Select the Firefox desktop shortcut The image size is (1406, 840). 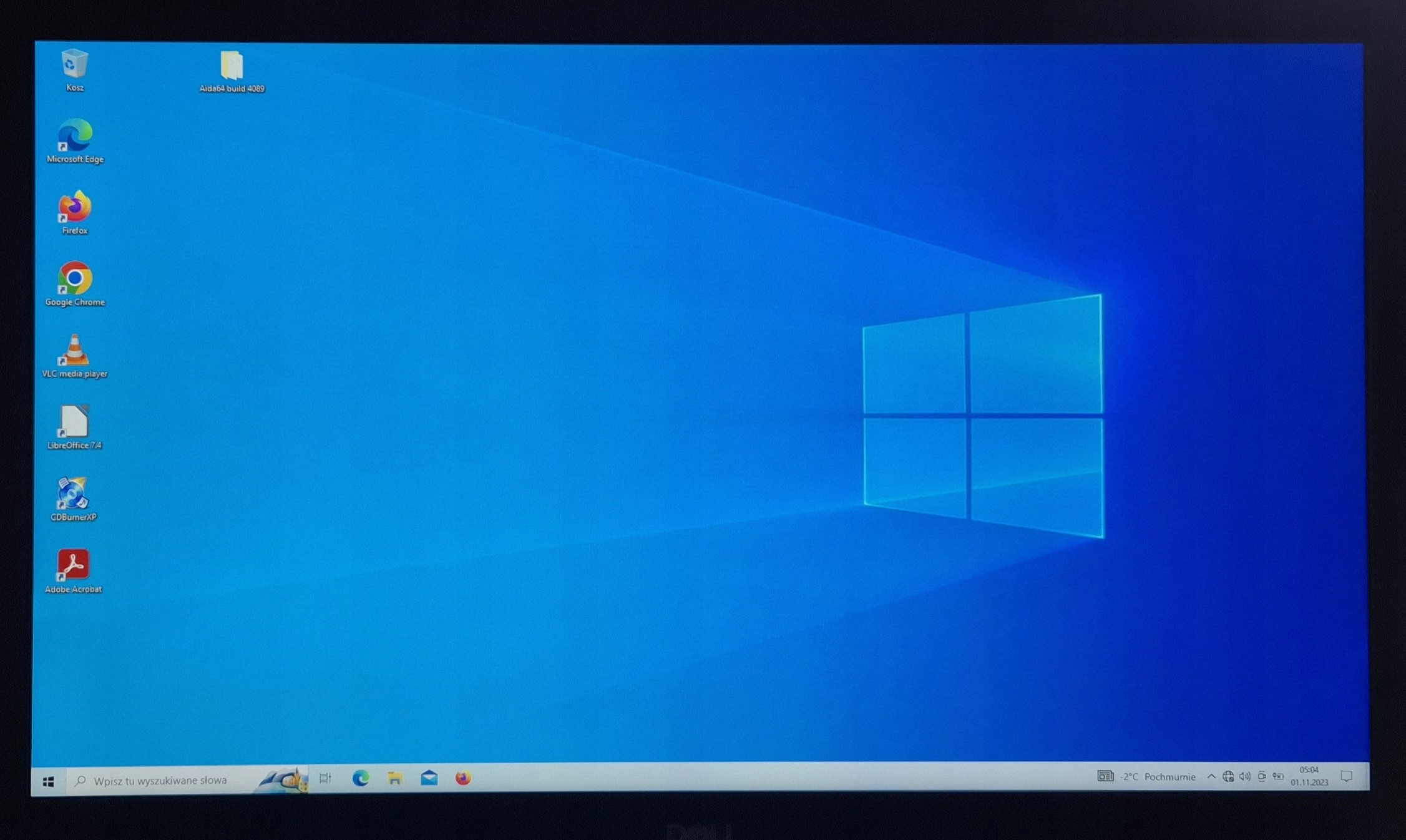(x=75, y=213)
